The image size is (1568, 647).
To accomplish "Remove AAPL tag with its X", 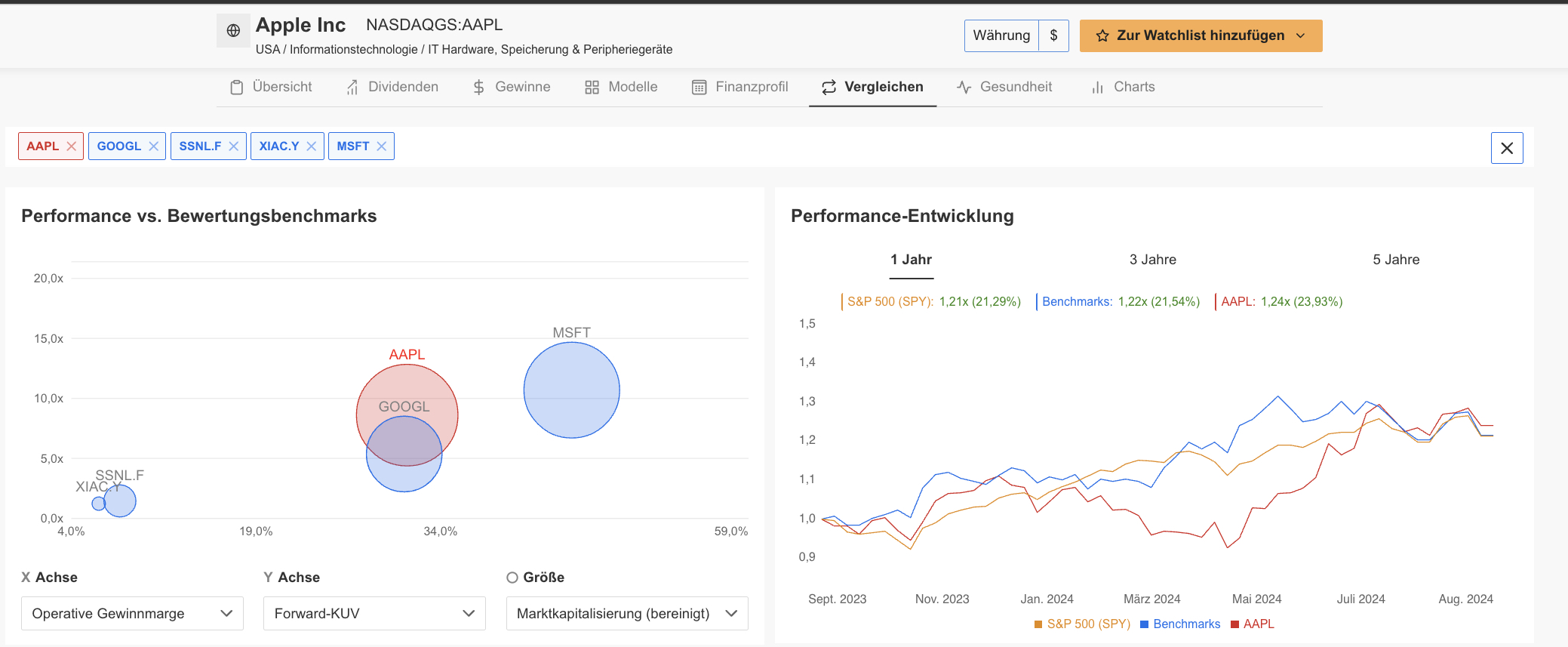I will click(x=72, y=146).
